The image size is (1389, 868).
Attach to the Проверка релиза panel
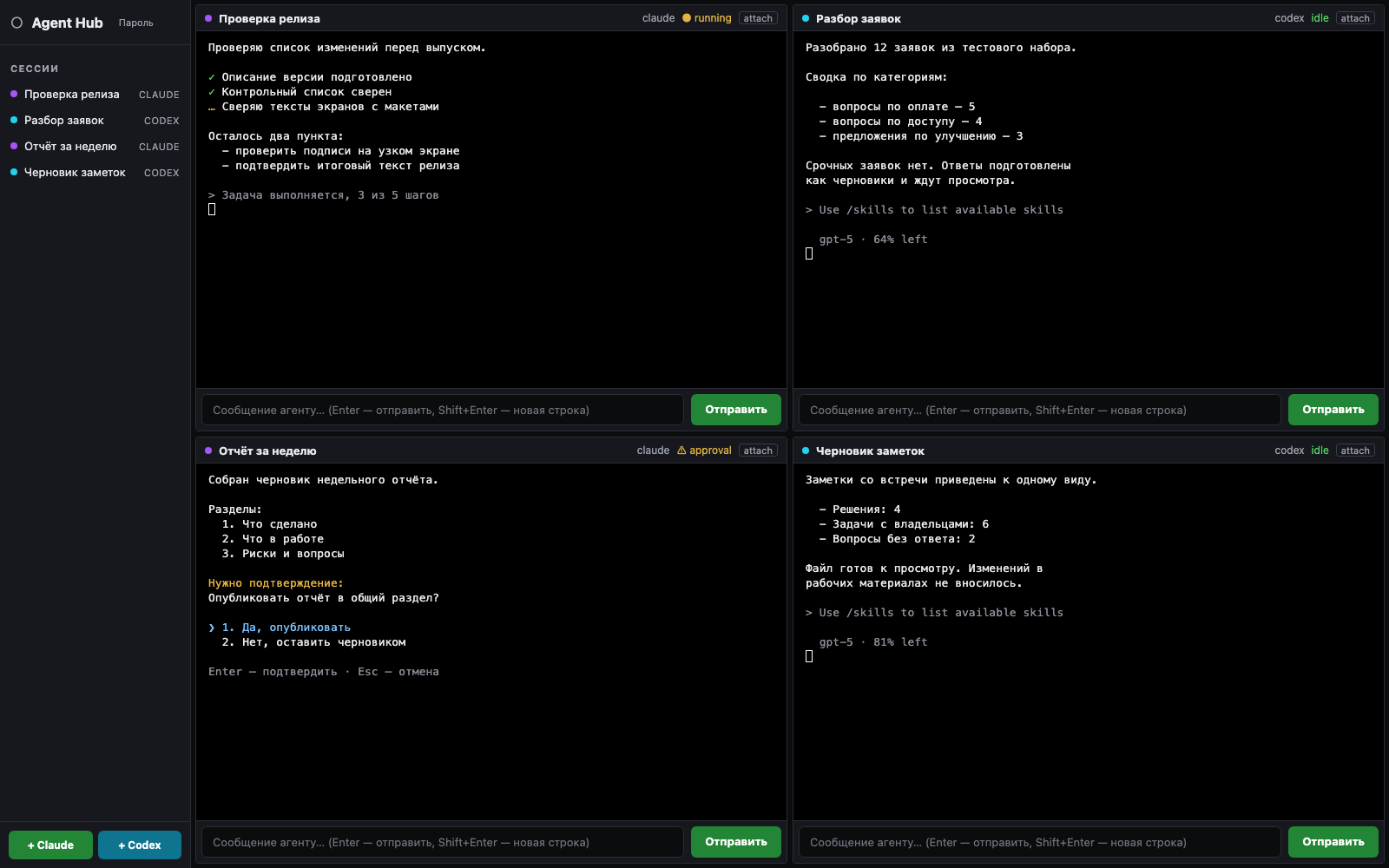[758, 18]
